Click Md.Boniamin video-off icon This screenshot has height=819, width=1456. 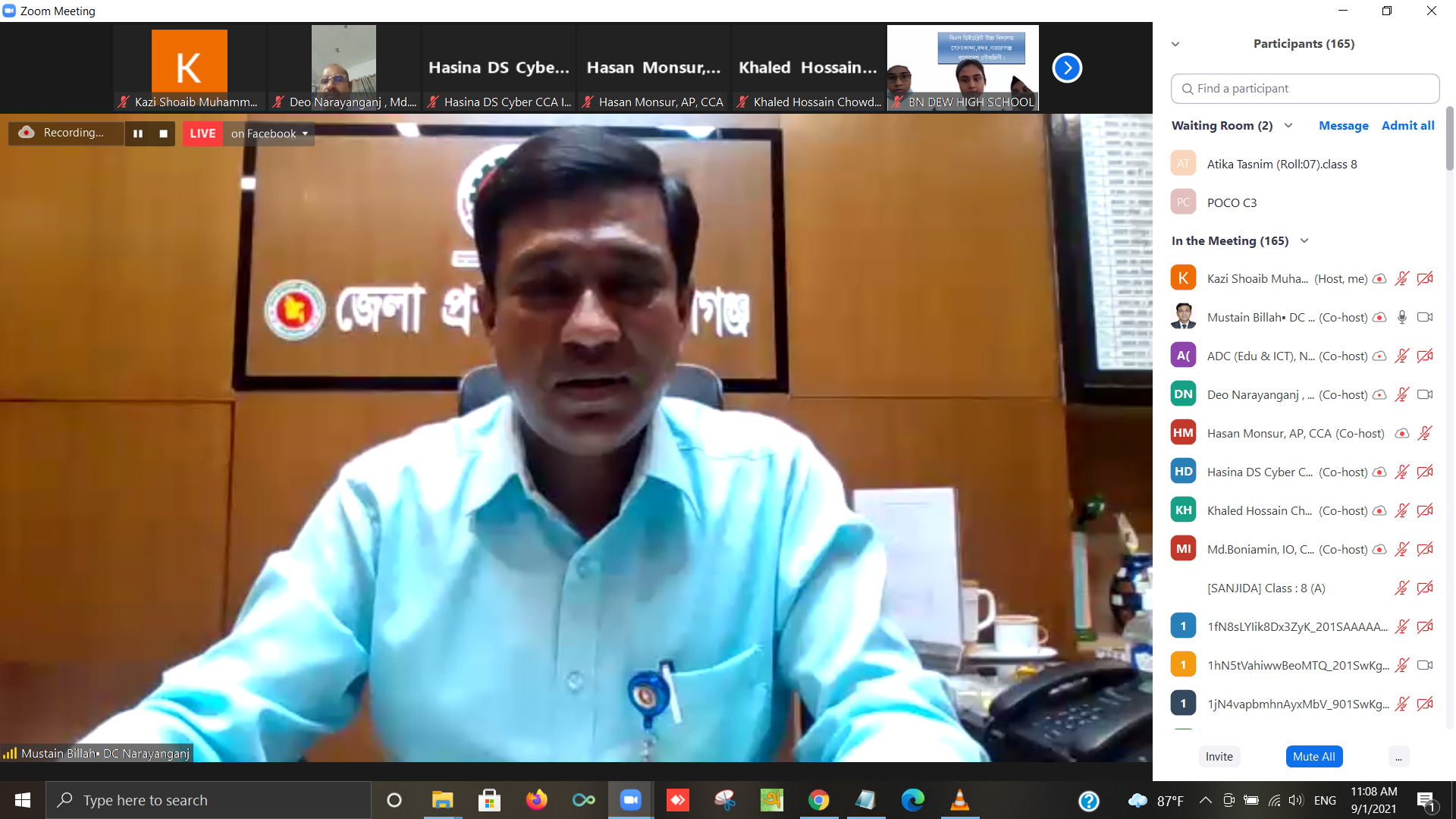pyautogui.click(x=1425, y=550)
